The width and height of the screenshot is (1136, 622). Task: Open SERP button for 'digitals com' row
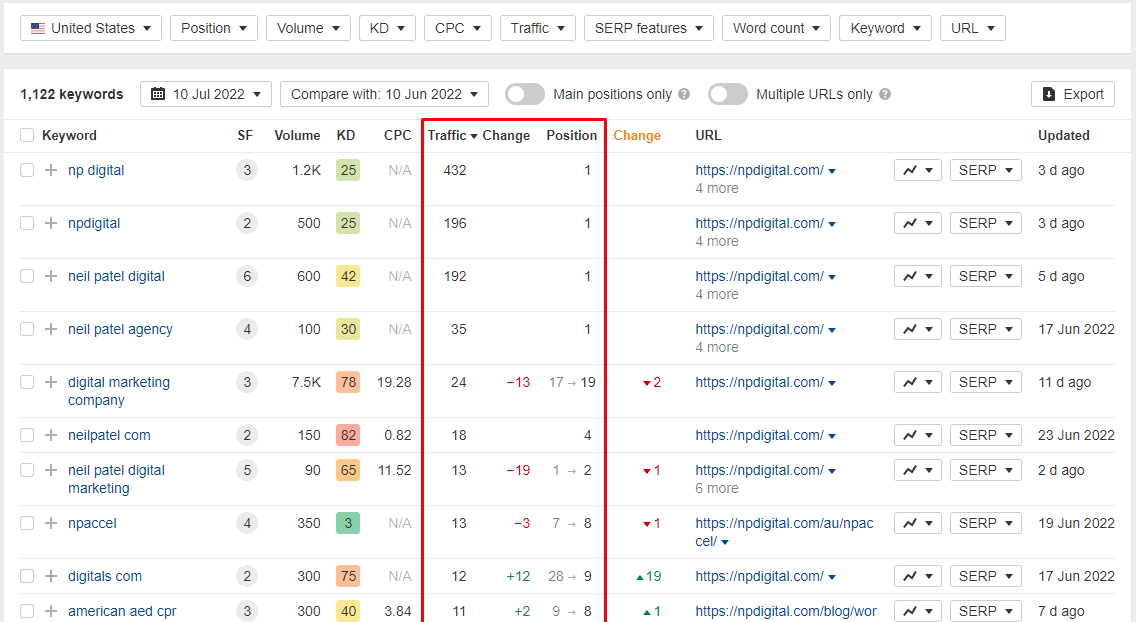point(985,576)
